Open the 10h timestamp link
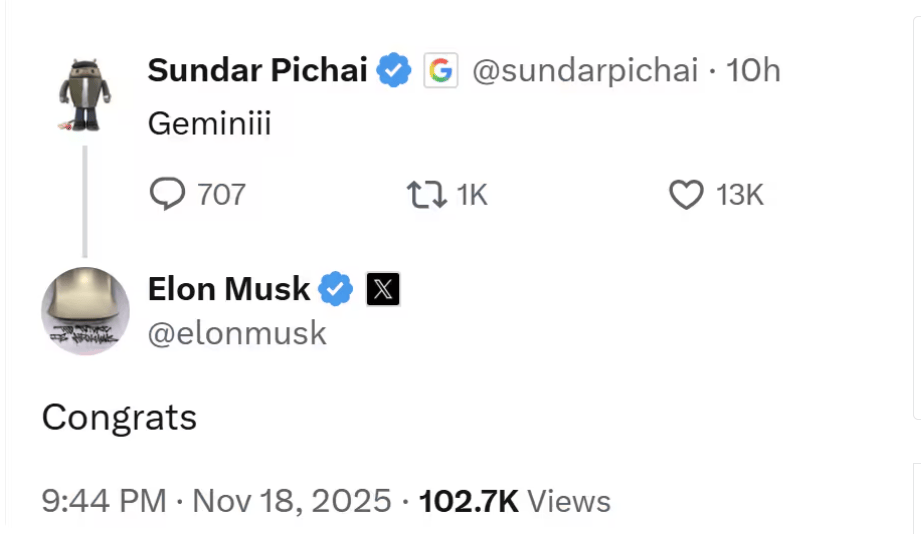The image size is (921, 534). [753, 71]
